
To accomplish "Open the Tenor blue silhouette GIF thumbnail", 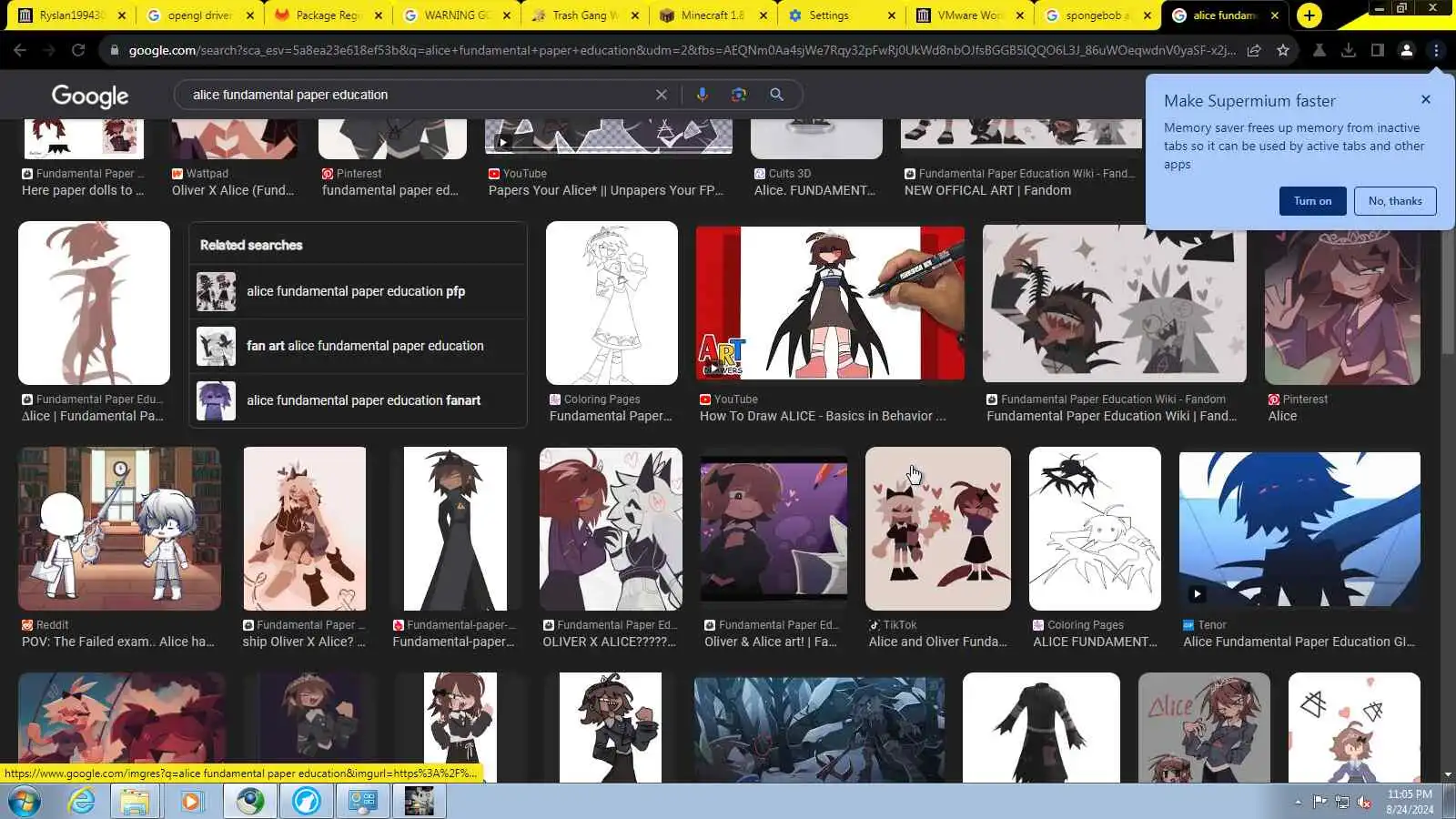I will click(1299, 530).
